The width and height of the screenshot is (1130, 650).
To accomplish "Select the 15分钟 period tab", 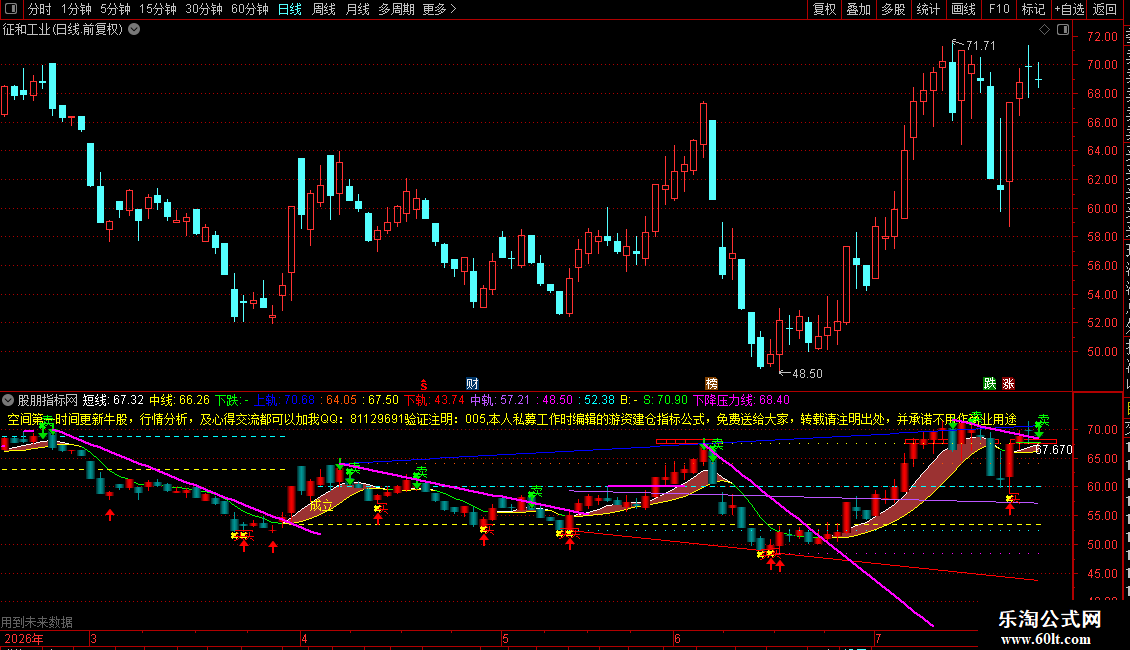I will point(157,9).
